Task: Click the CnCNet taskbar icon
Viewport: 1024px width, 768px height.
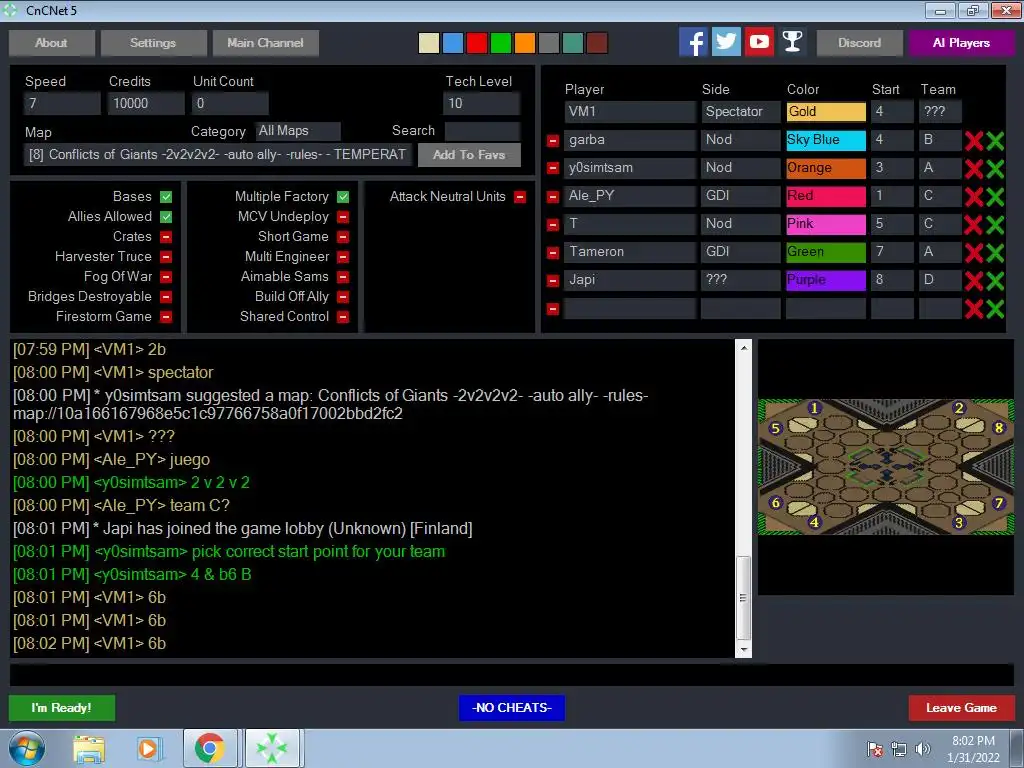Action: tap(272, 748)
